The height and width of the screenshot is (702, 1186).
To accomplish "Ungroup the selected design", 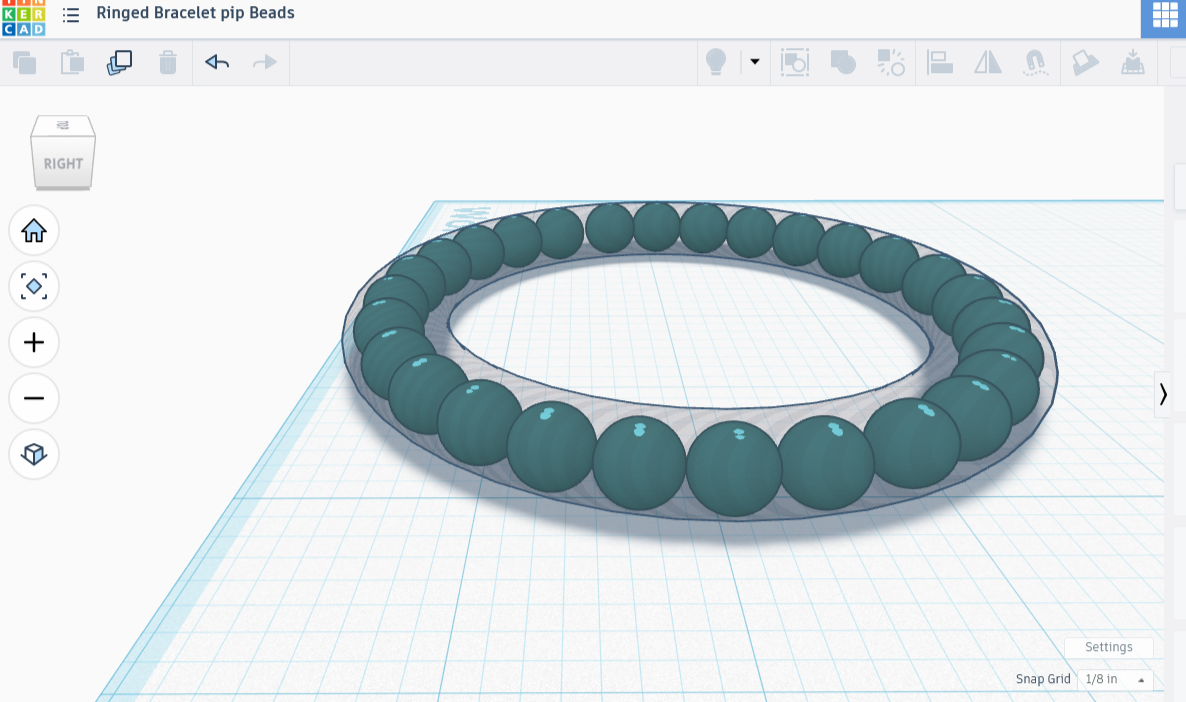I will click(x=890, y=62).
